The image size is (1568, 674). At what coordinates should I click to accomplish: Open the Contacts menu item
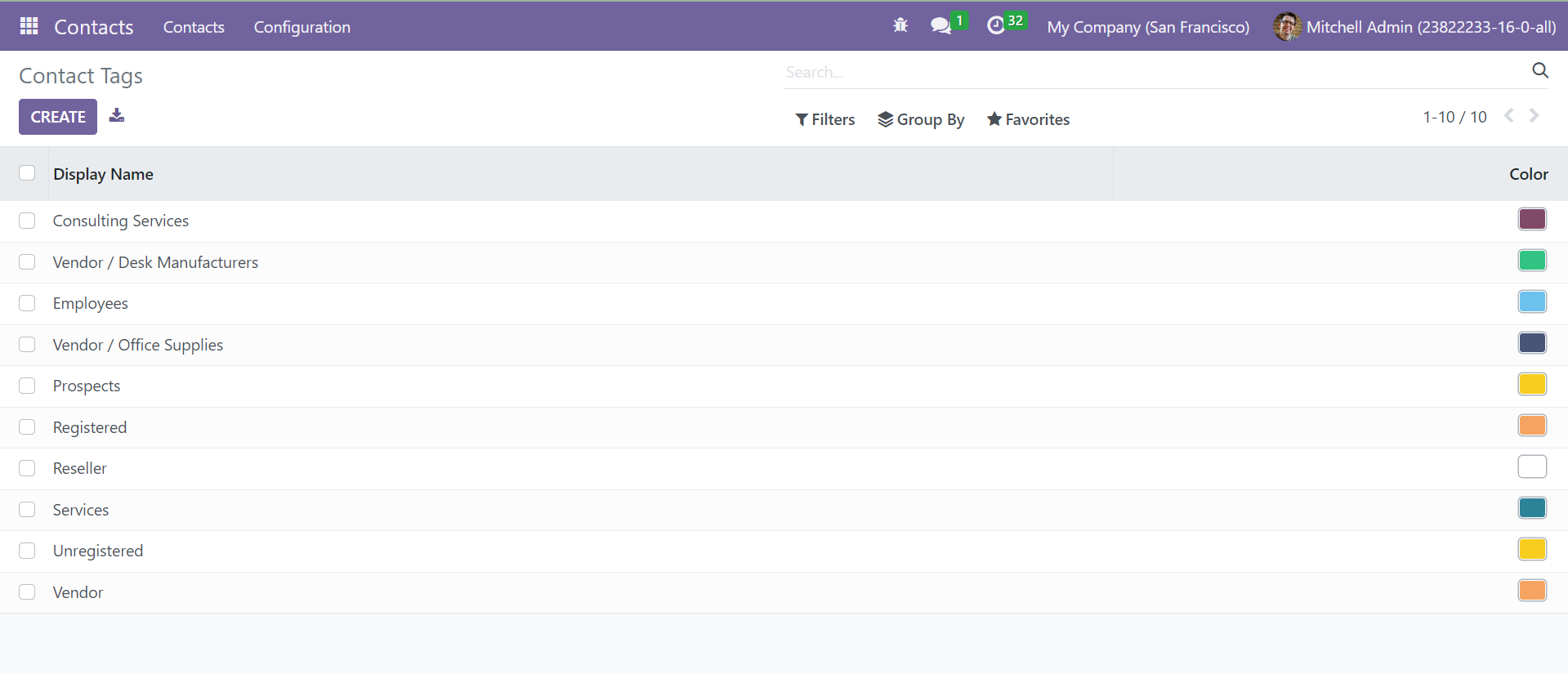click(x=194, y=27)
